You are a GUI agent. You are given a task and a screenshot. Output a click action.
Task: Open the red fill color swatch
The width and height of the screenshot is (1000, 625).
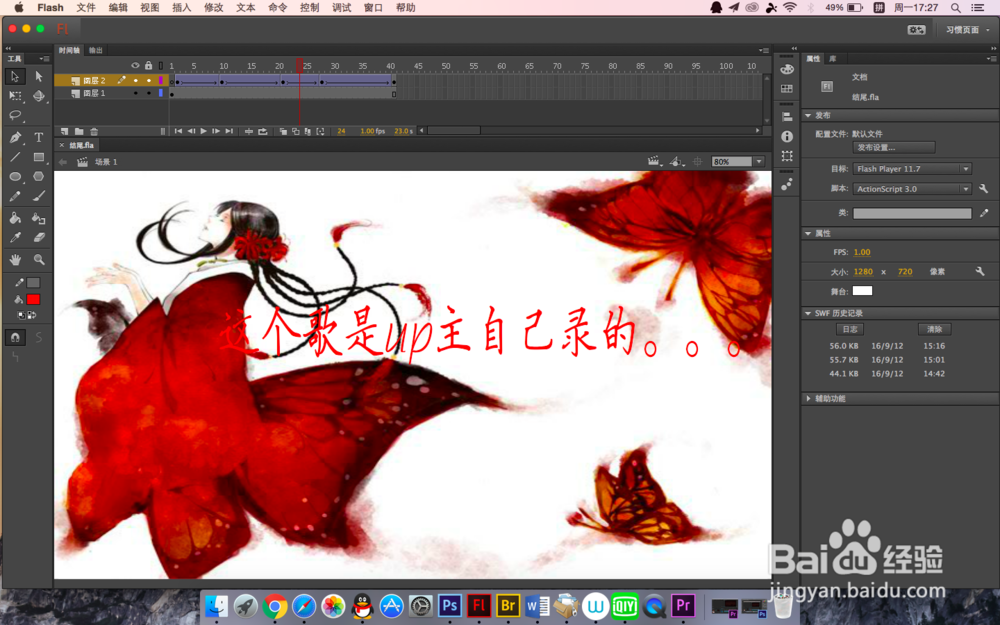(33, 300)
